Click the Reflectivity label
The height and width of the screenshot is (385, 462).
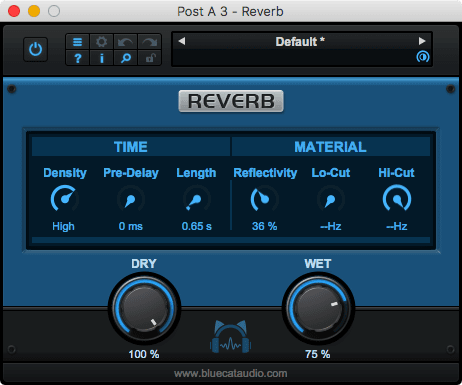click(x=265, y=173)
